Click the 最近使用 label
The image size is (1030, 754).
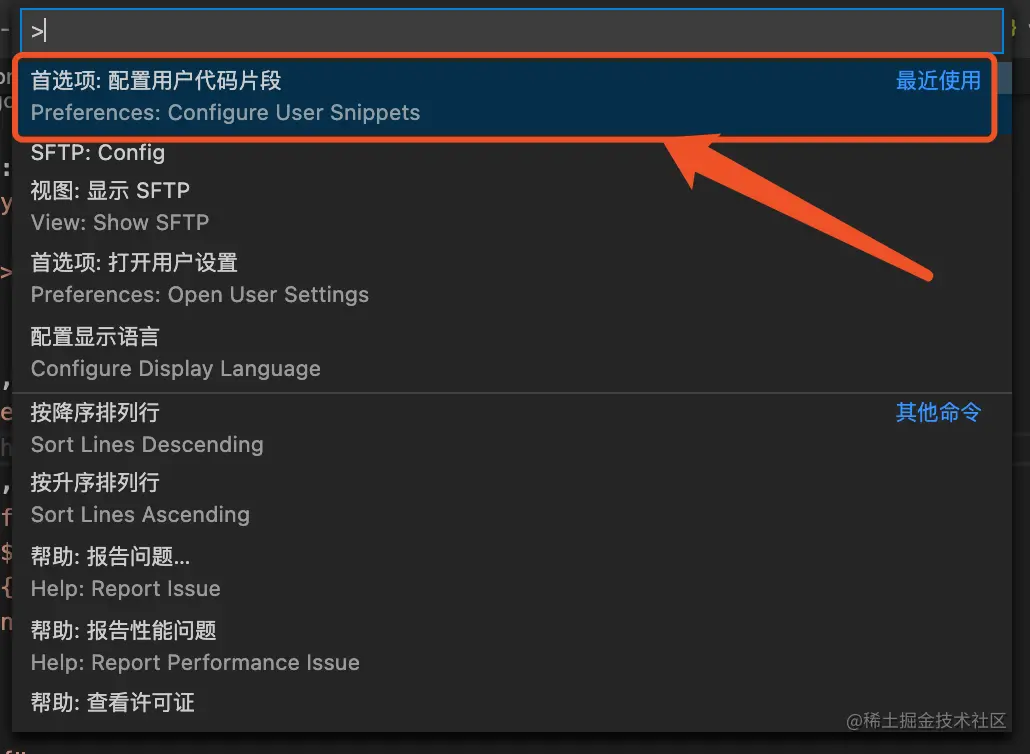tap(938, 80)
